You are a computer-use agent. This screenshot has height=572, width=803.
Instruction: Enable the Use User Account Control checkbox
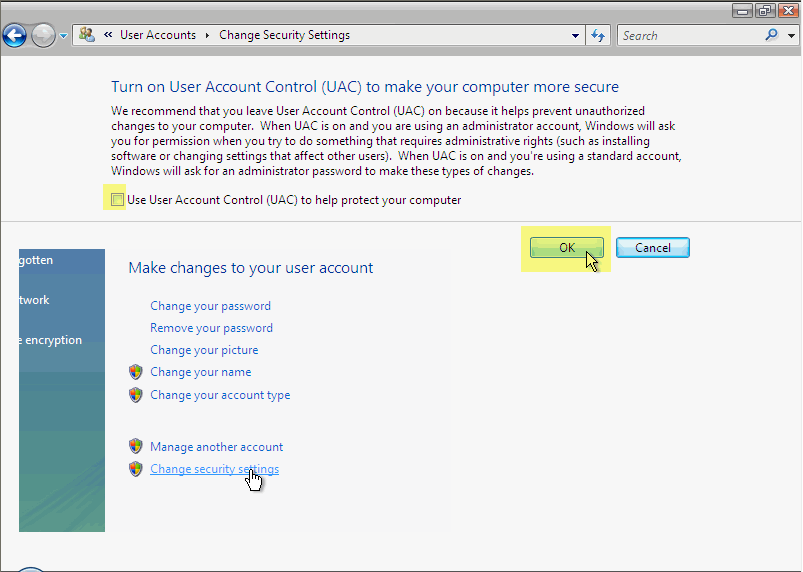point(117,200)
